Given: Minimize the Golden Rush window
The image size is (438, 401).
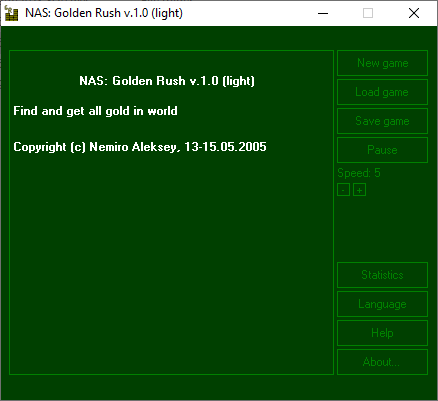Looking at the screenshot, I should (323, 13).
